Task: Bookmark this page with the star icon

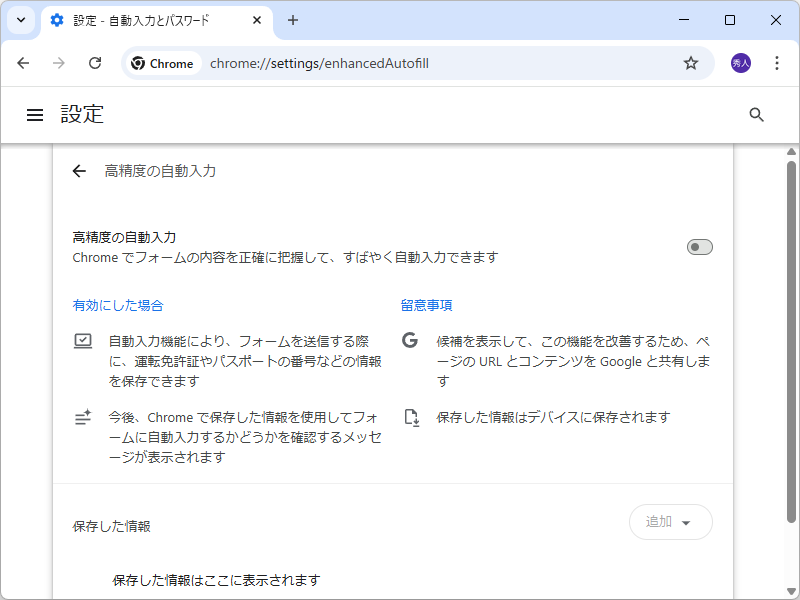Action: click(690, 62)
